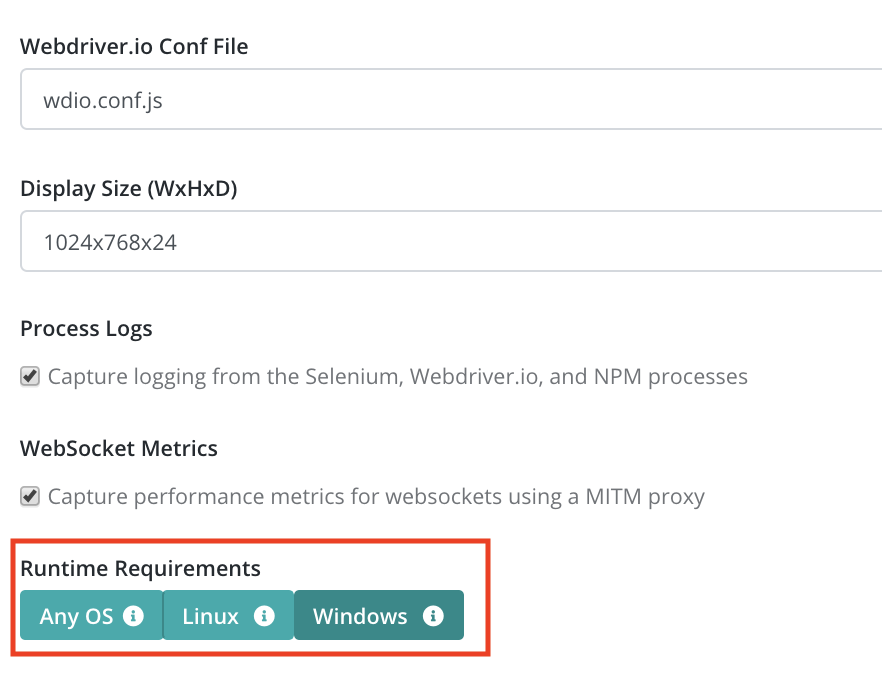Click the word 'Windows' in the dark teal button

click(360, 616)
